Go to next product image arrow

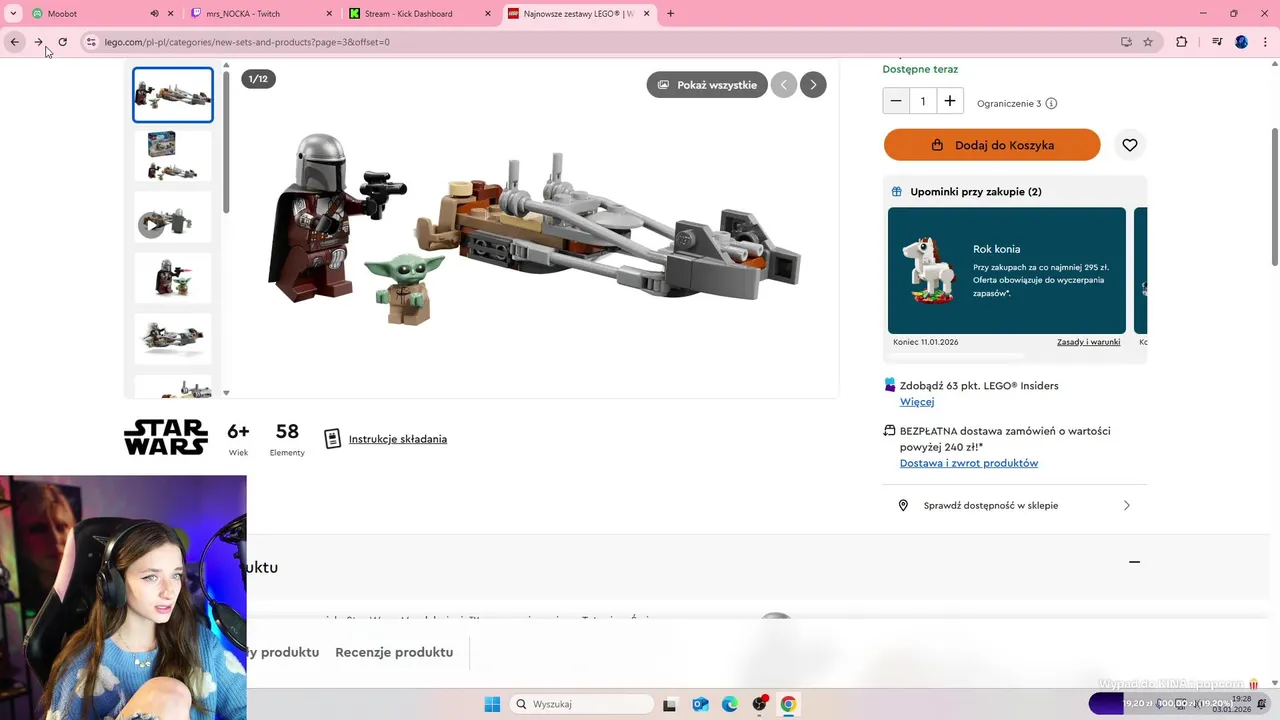(x=813, y=85)
